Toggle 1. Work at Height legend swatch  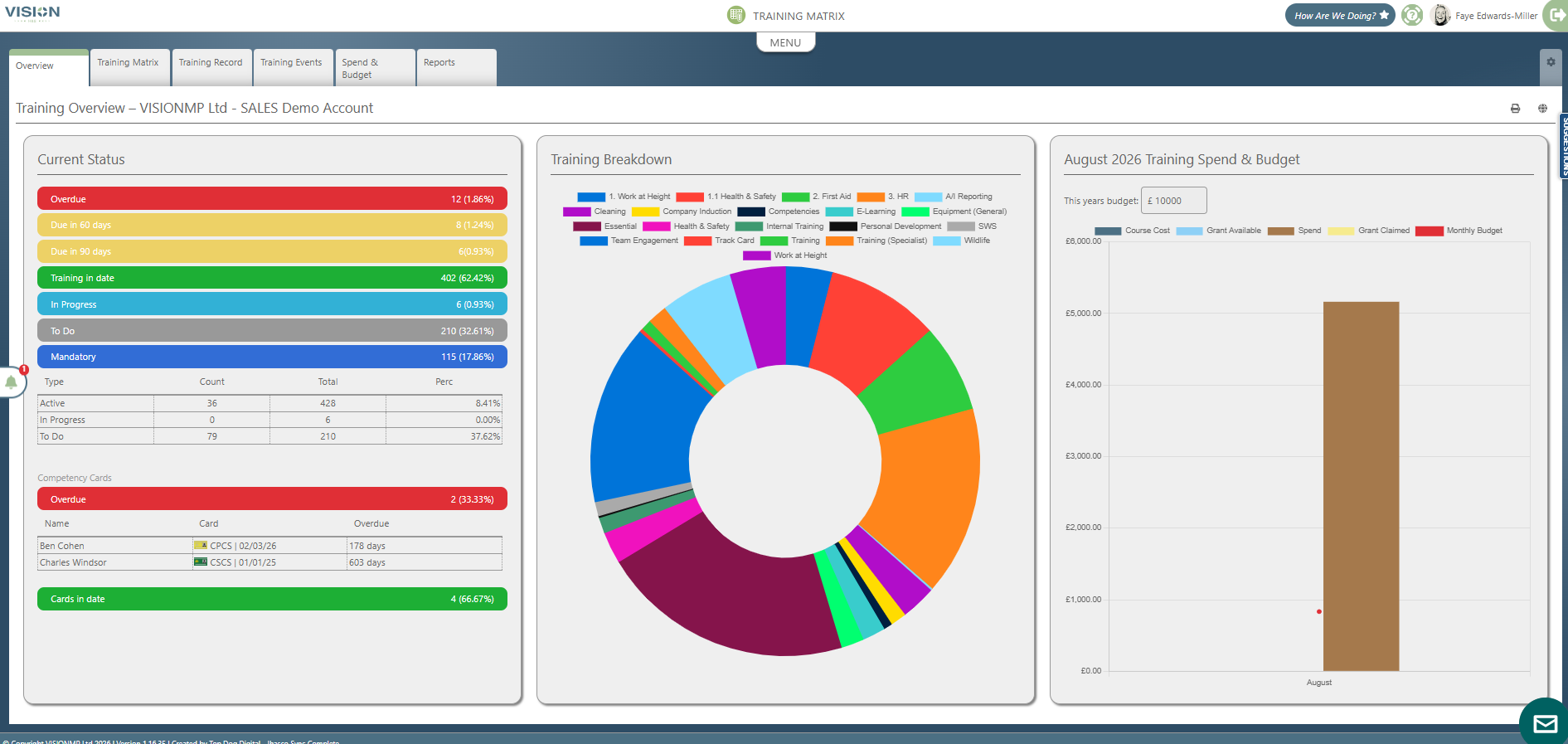[591, 197]
